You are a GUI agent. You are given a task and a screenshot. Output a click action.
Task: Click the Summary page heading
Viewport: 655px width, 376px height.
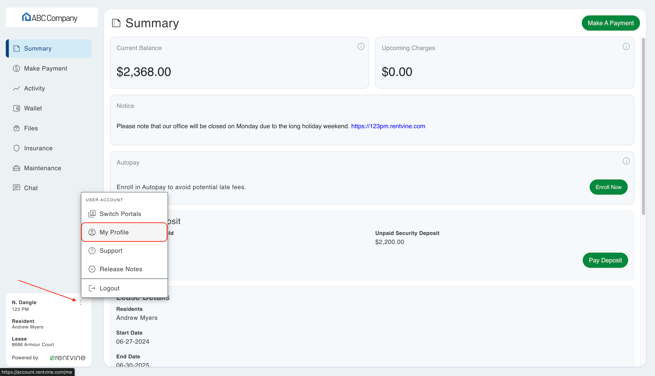click(x=152, y=23)
